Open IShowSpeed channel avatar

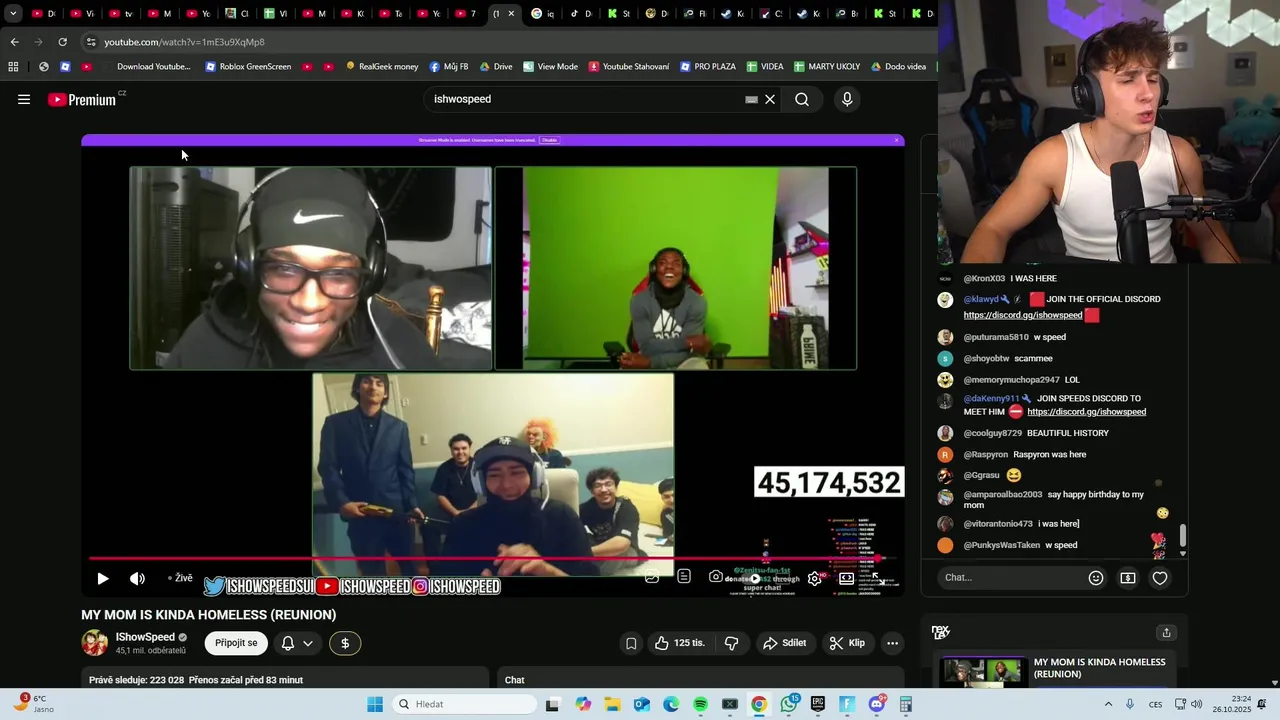click(x=95, y=643)
